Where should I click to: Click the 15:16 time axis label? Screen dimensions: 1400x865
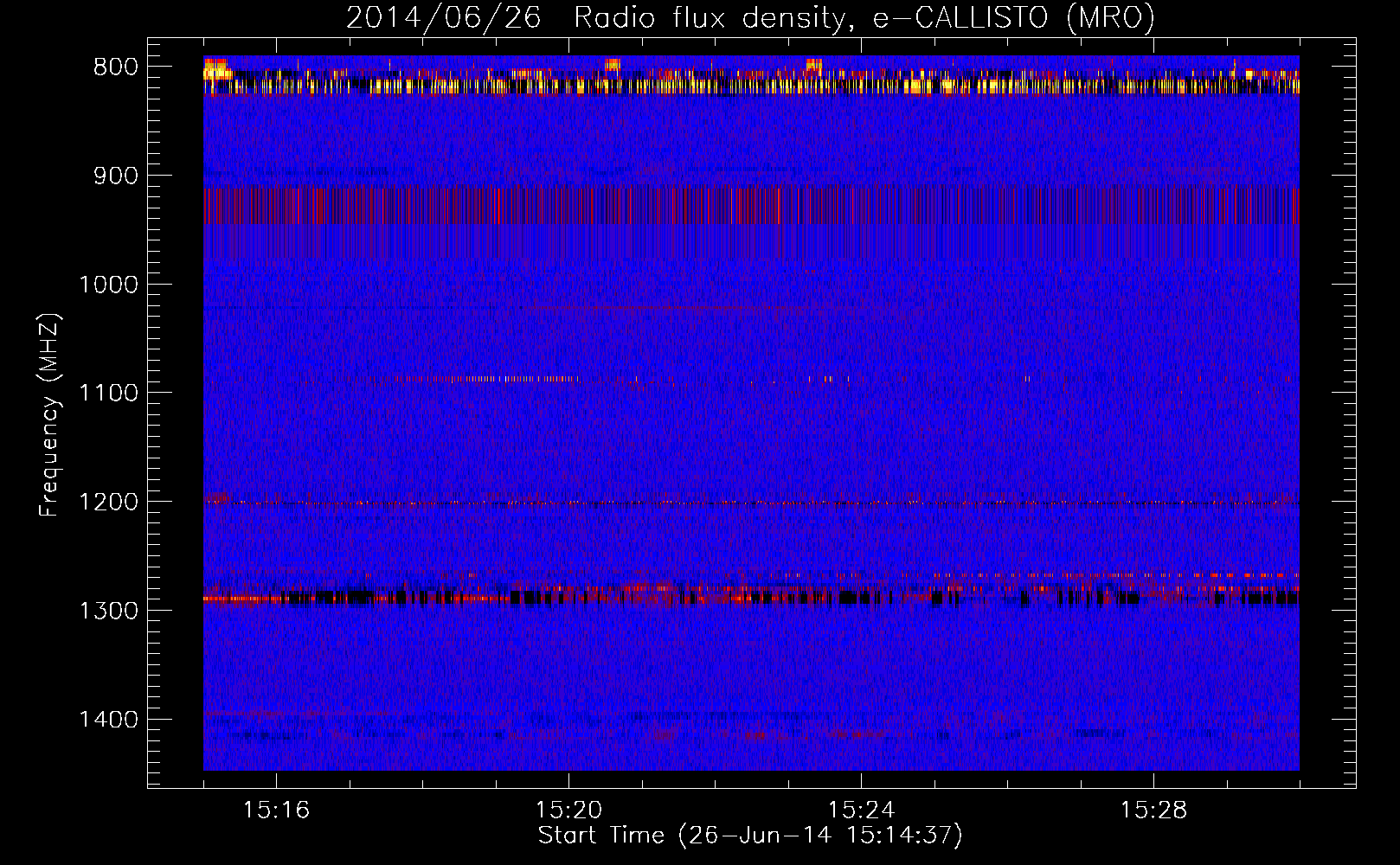pos(276,811)
